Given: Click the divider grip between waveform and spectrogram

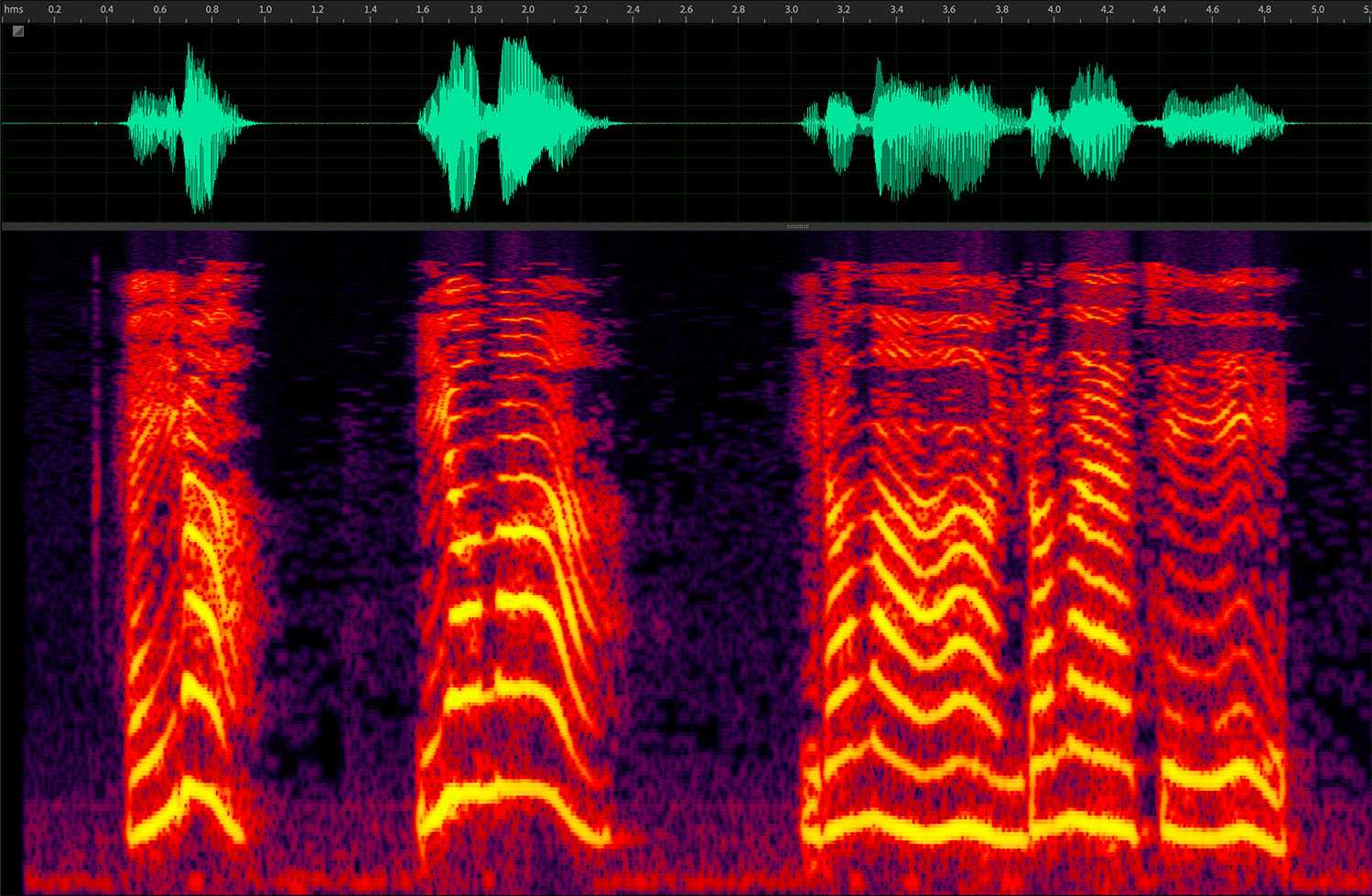Looking at the screenshot, I should 798,226.
